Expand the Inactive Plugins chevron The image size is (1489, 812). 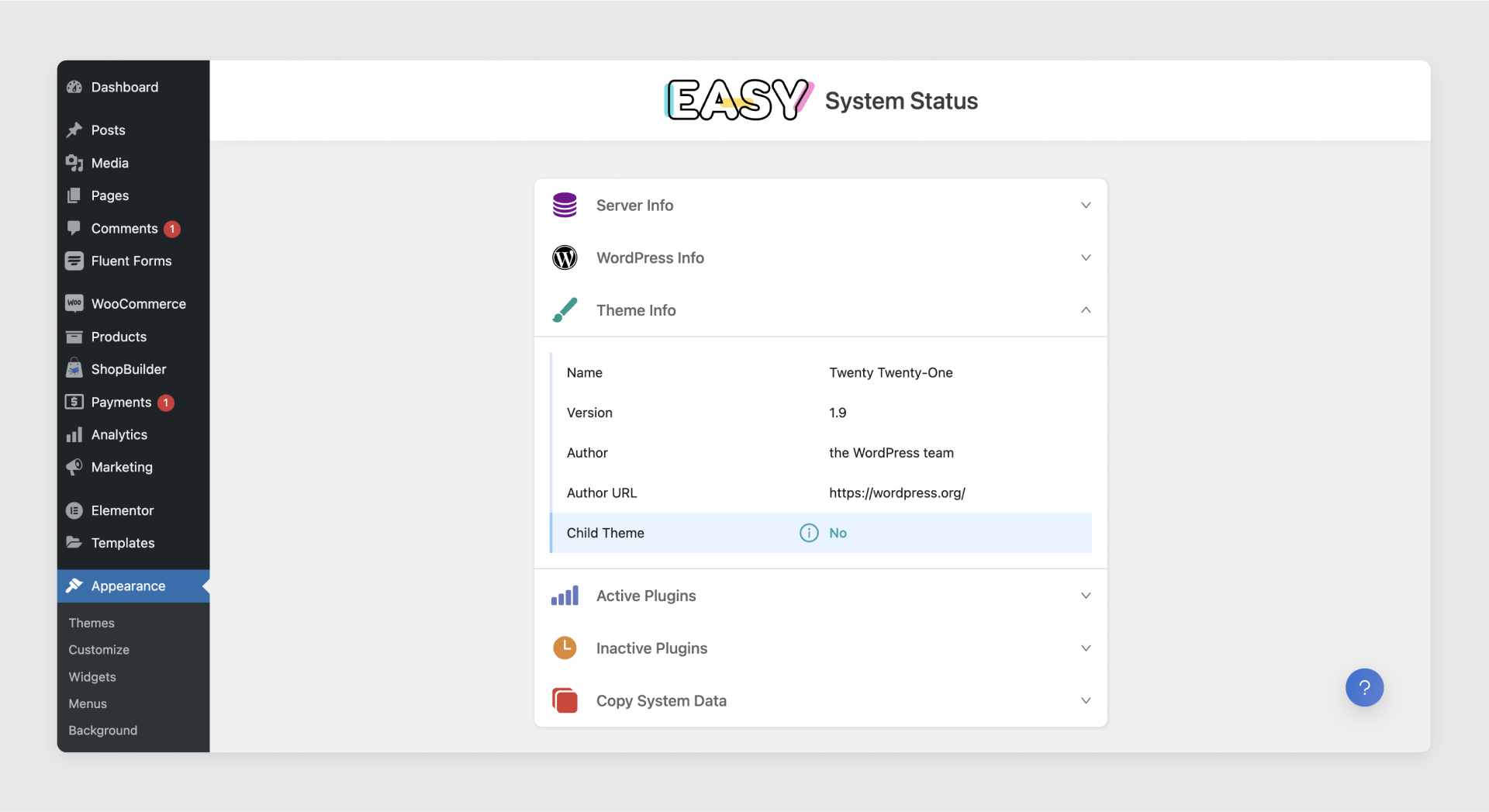(1086, 648)
